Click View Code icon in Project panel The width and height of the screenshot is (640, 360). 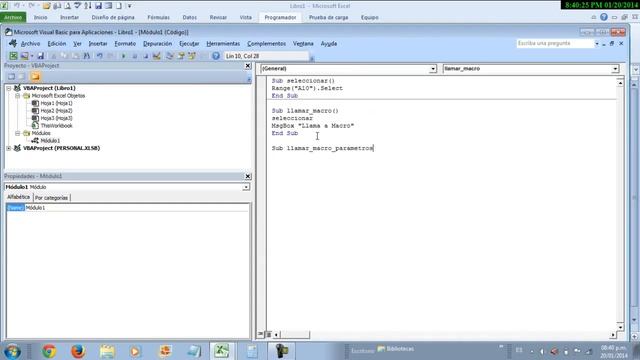[x=11, y=76]
